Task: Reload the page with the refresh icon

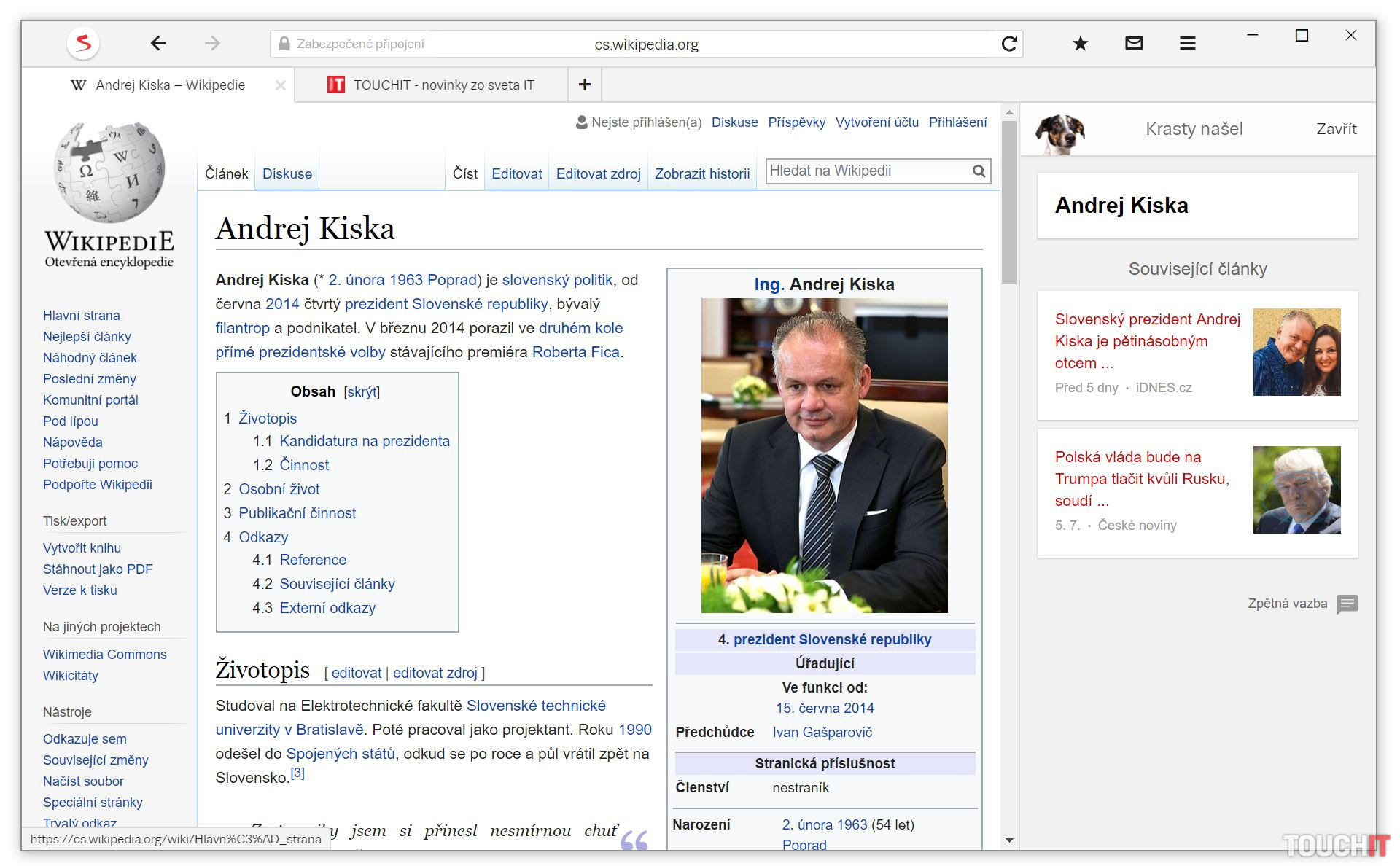Action: 1009,44
